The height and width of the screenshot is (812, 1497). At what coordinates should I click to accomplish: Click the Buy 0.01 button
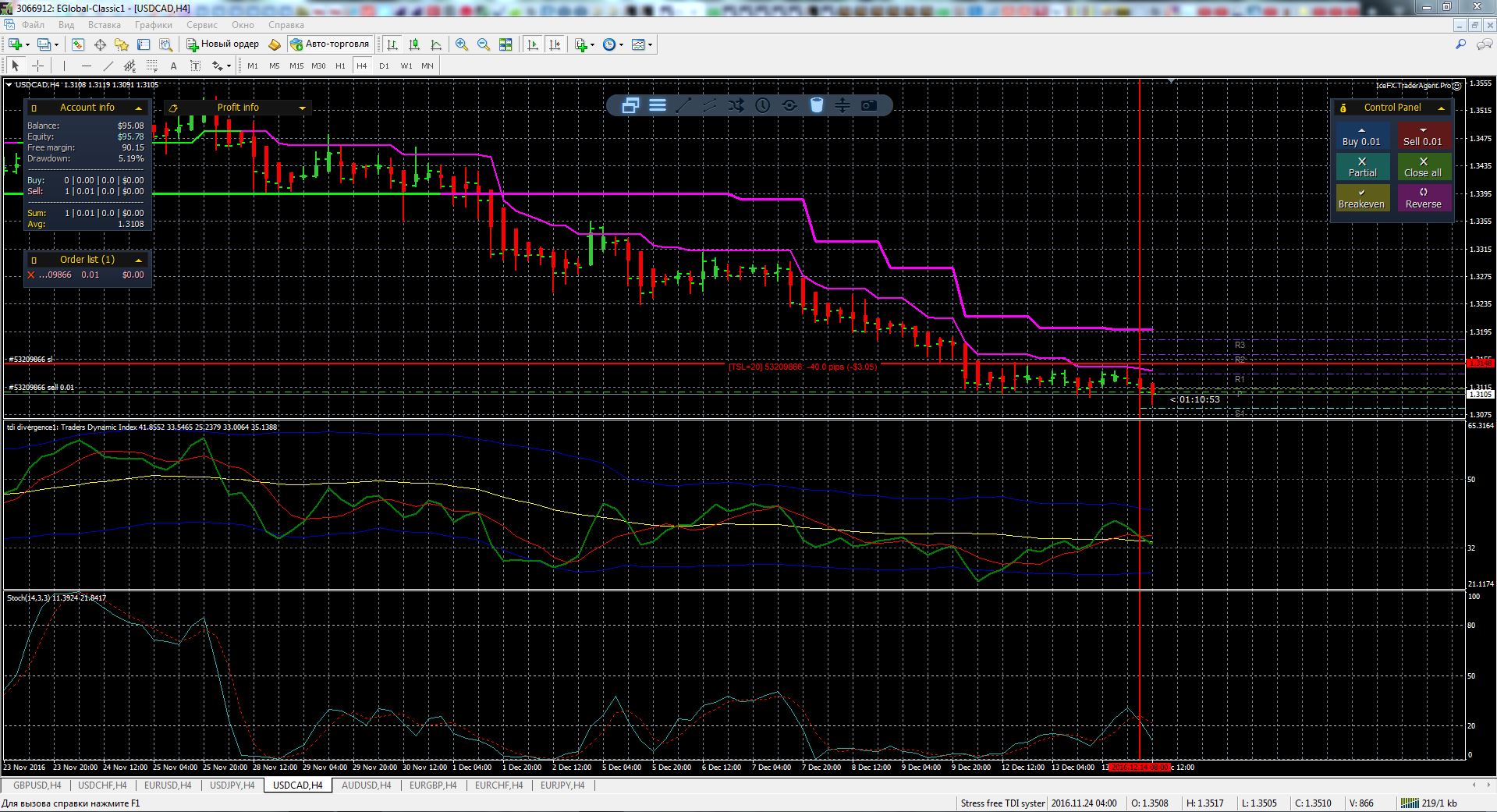1361,136
